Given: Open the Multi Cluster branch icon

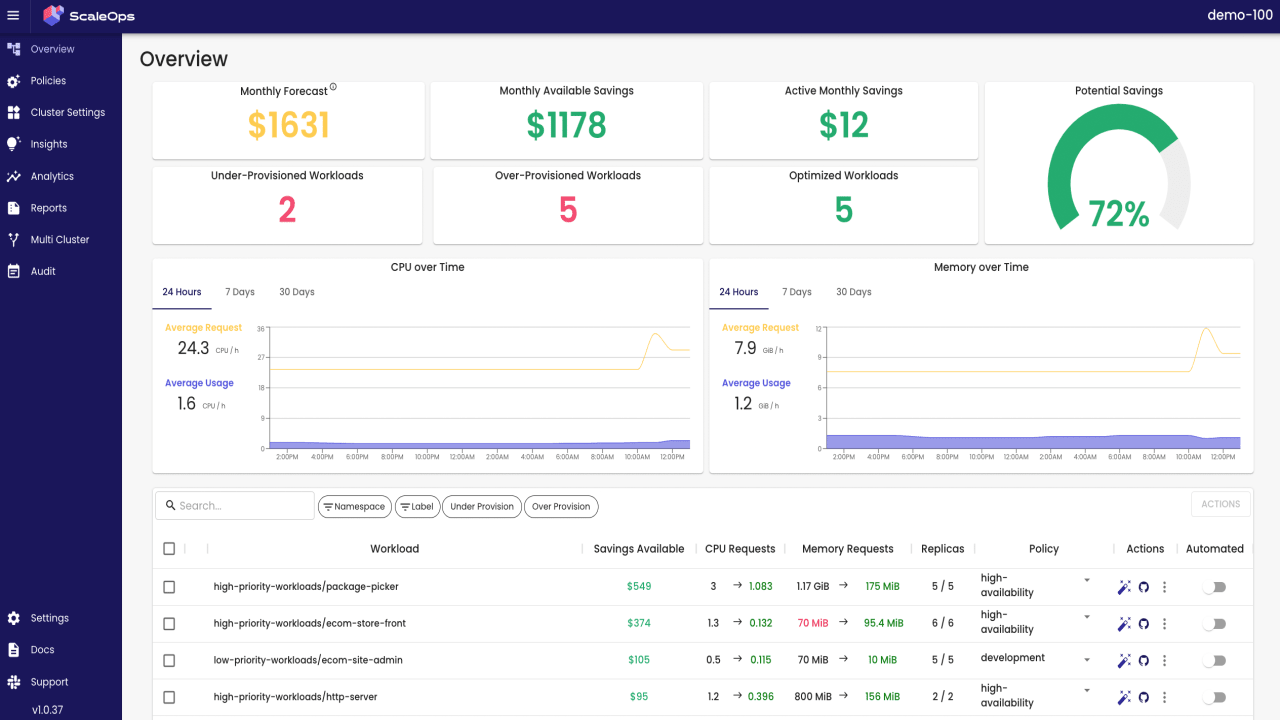Looking at the screenshot, I should [x=13, y=240].
